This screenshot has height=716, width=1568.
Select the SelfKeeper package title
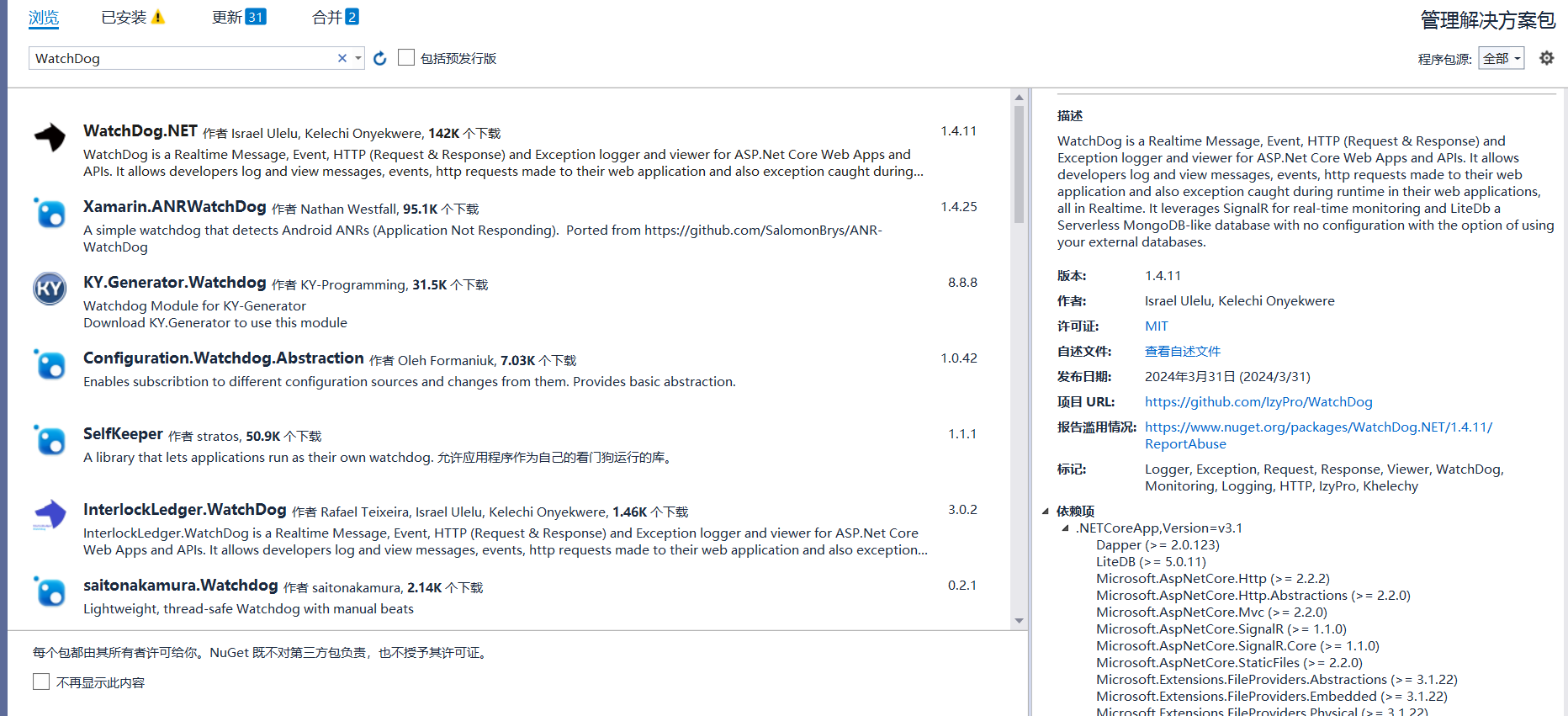coord(123,433)
